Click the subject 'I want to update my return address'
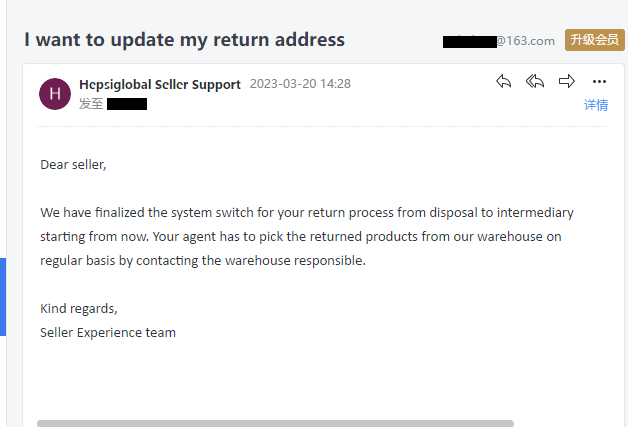This screenshot has width=628, height=427. coord(184,40)
